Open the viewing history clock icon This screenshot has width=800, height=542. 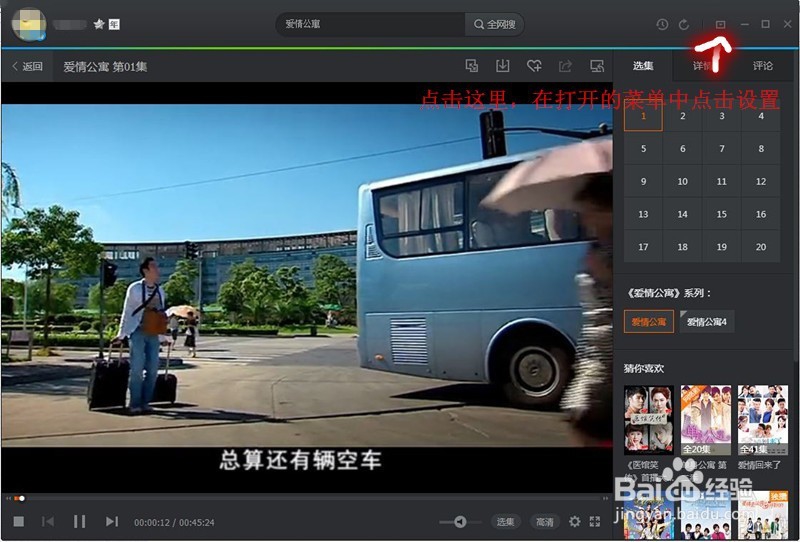662,24
